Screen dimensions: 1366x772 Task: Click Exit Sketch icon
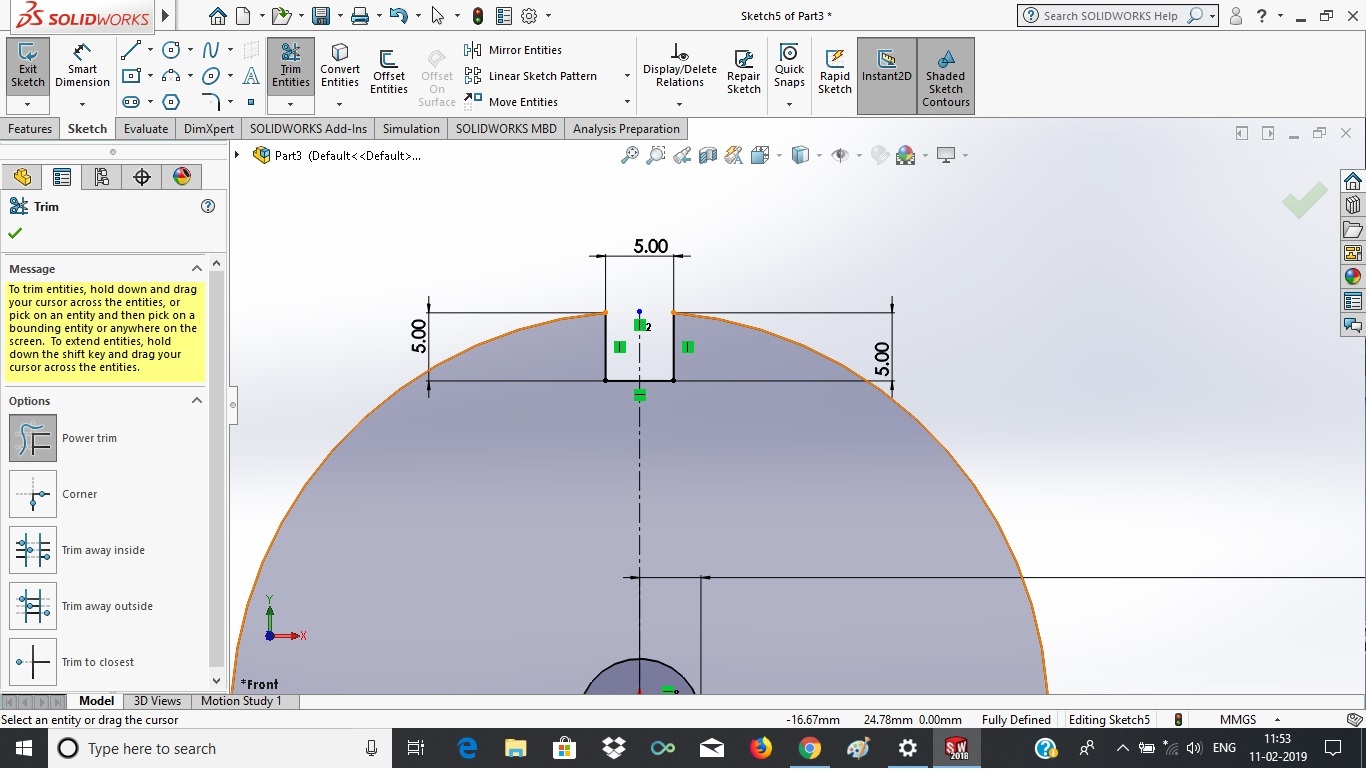pos(28,66)
